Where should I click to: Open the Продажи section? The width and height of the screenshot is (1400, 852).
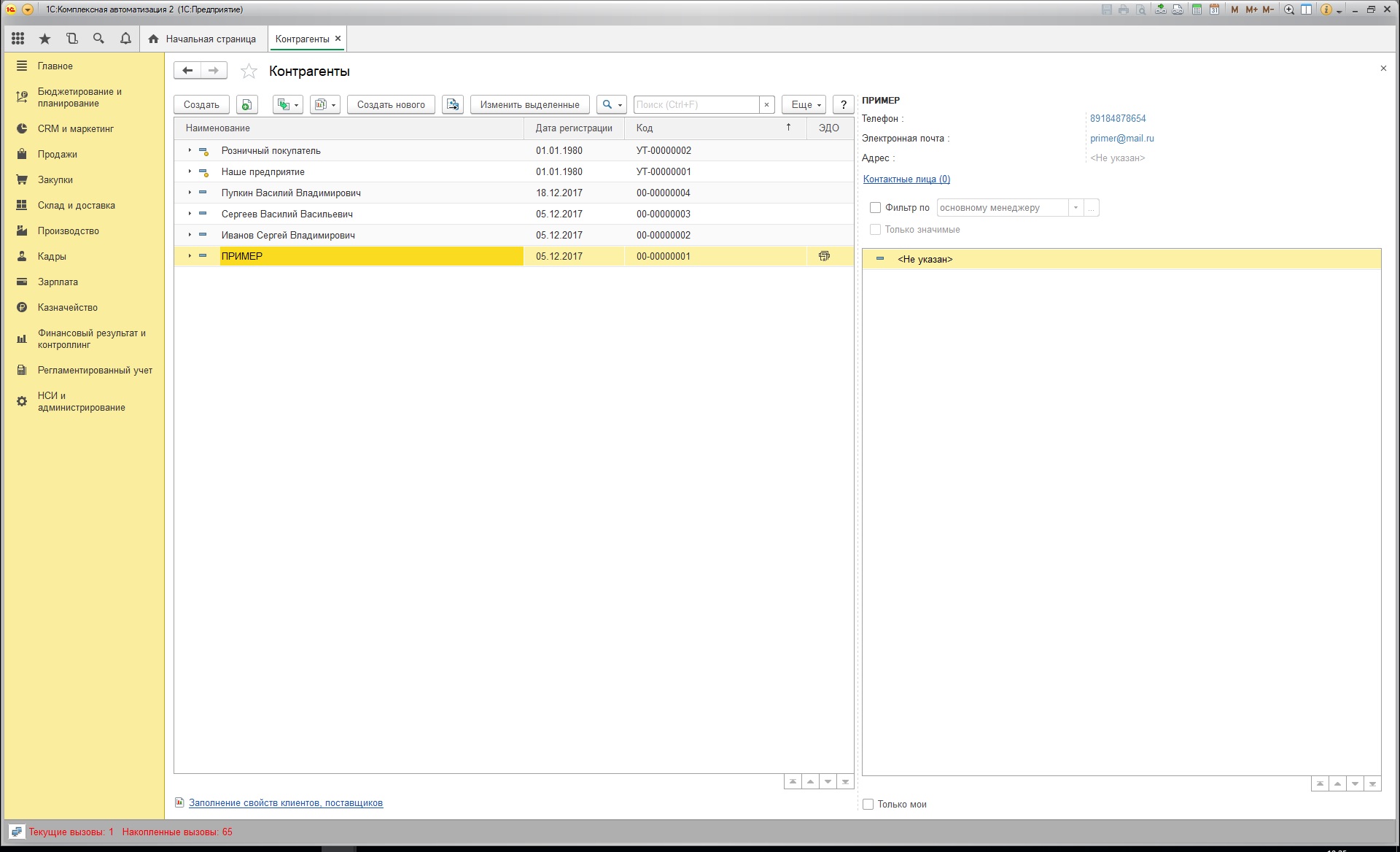[58, 154]
